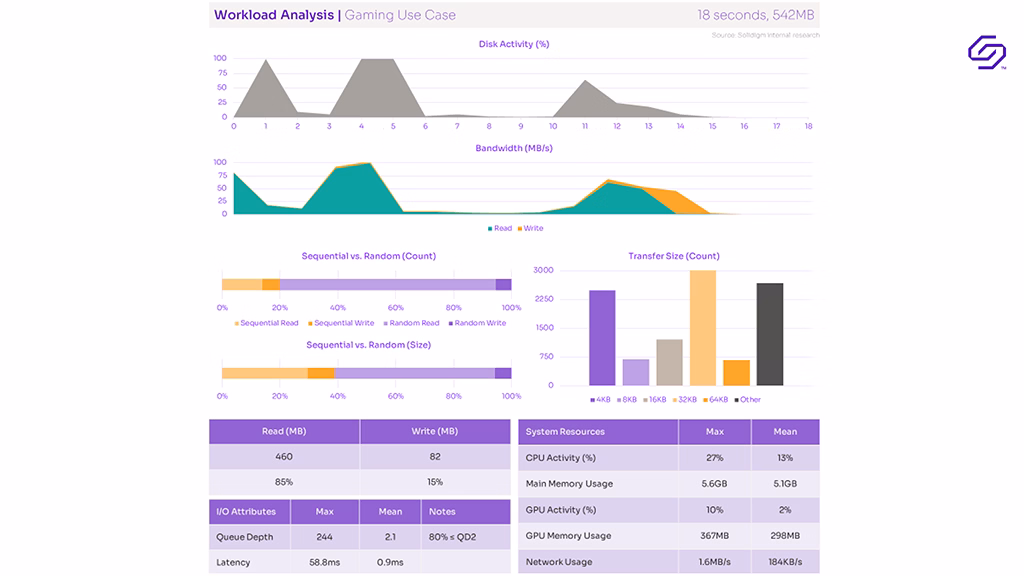
Task: Click the 460 read value cell
Action: click(284, 457)
